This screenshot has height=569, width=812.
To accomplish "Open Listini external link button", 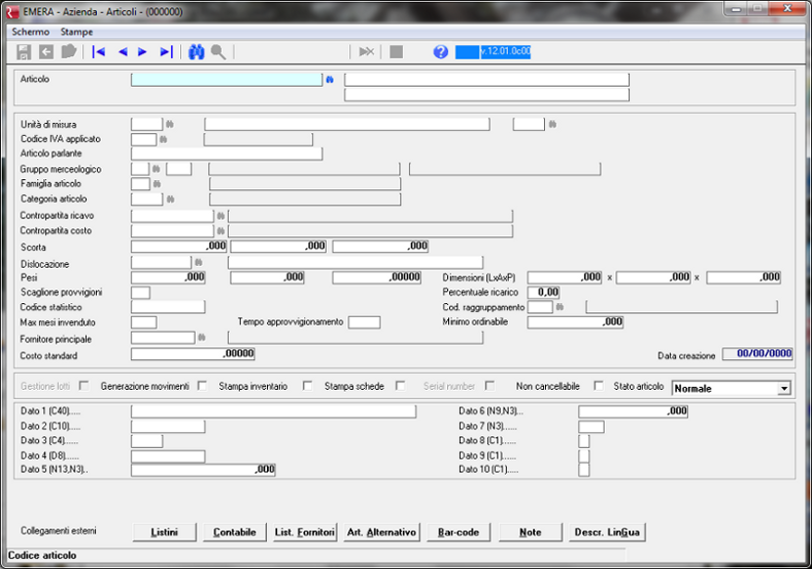I will point(165,532).
